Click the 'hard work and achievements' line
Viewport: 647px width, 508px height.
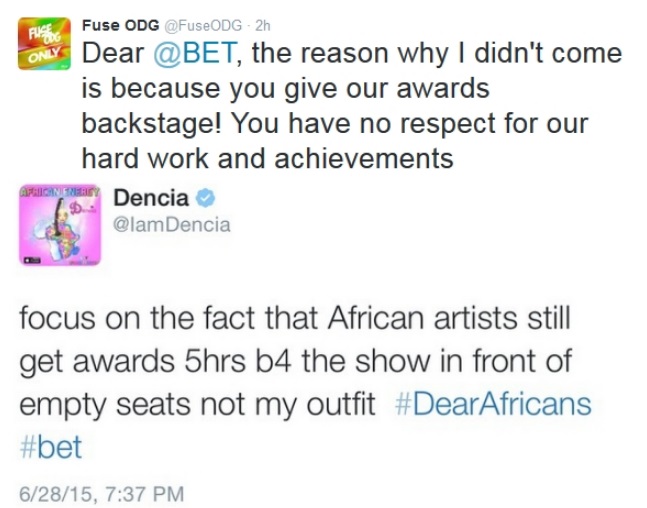point(267,158)
